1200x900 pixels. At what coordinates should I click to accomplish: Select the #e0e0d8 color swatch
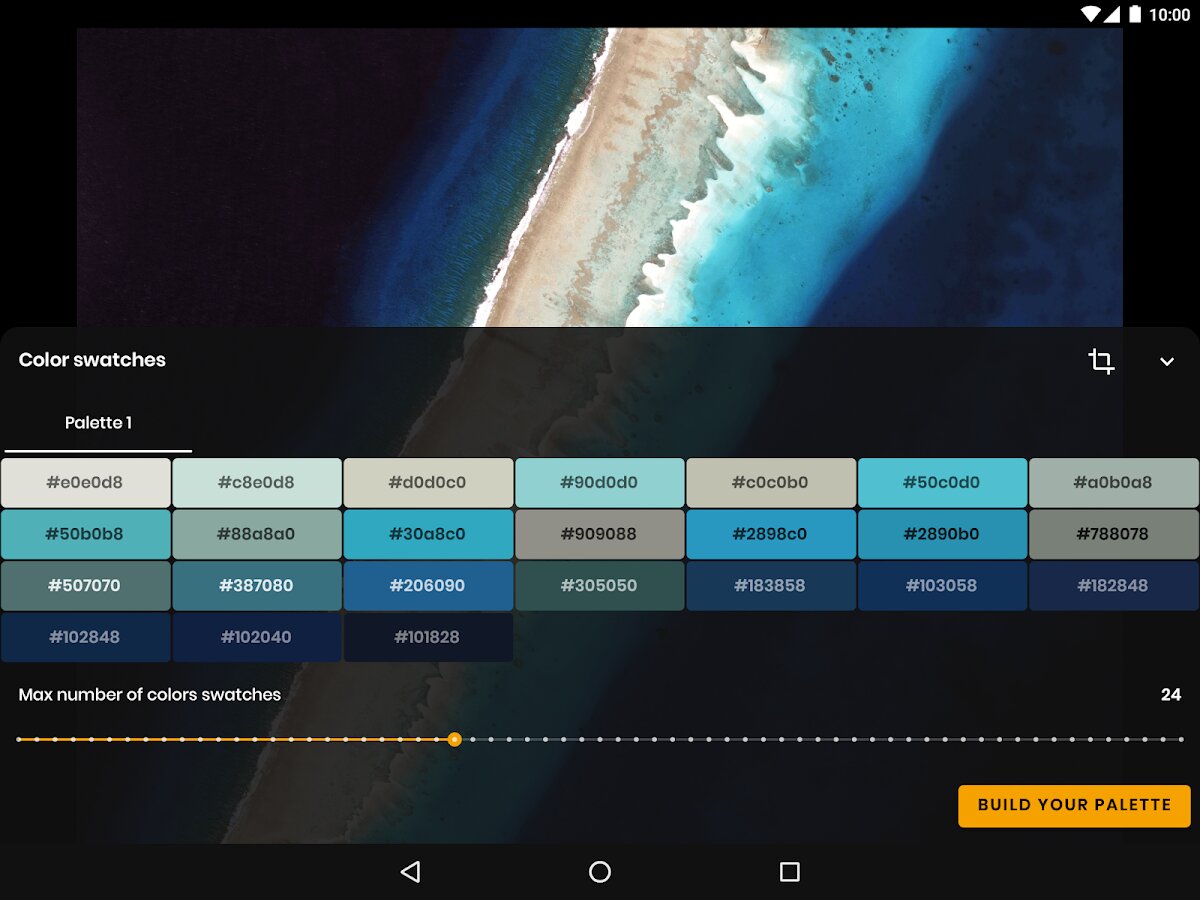(x=86, y=483)
